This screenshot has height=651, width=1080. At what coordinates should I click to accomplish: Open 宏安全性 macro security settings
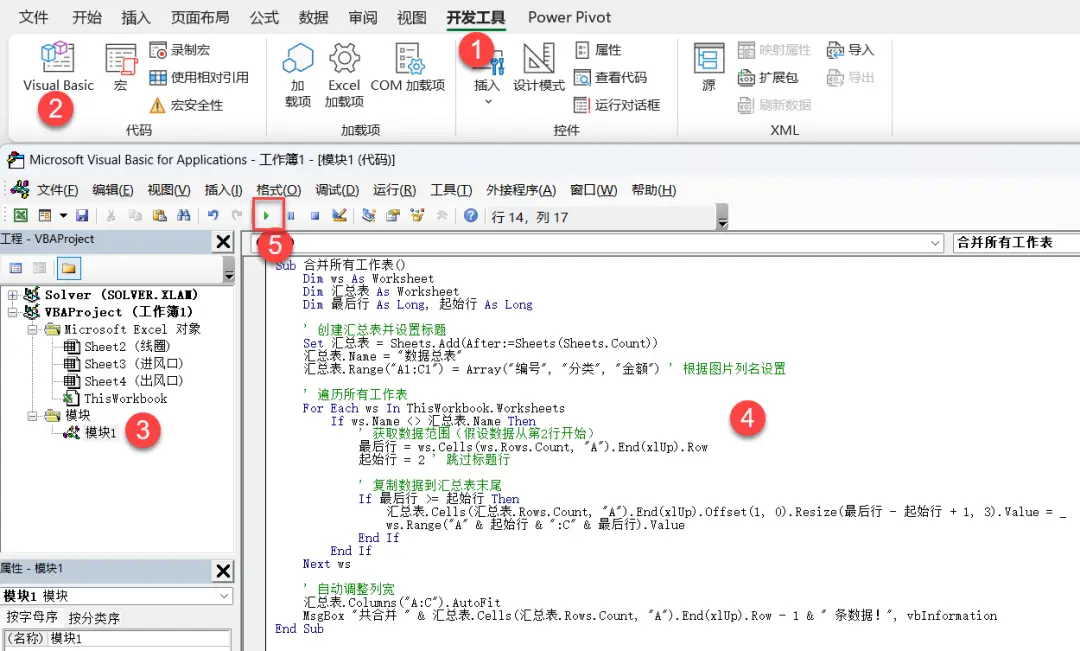click(187, 105)
